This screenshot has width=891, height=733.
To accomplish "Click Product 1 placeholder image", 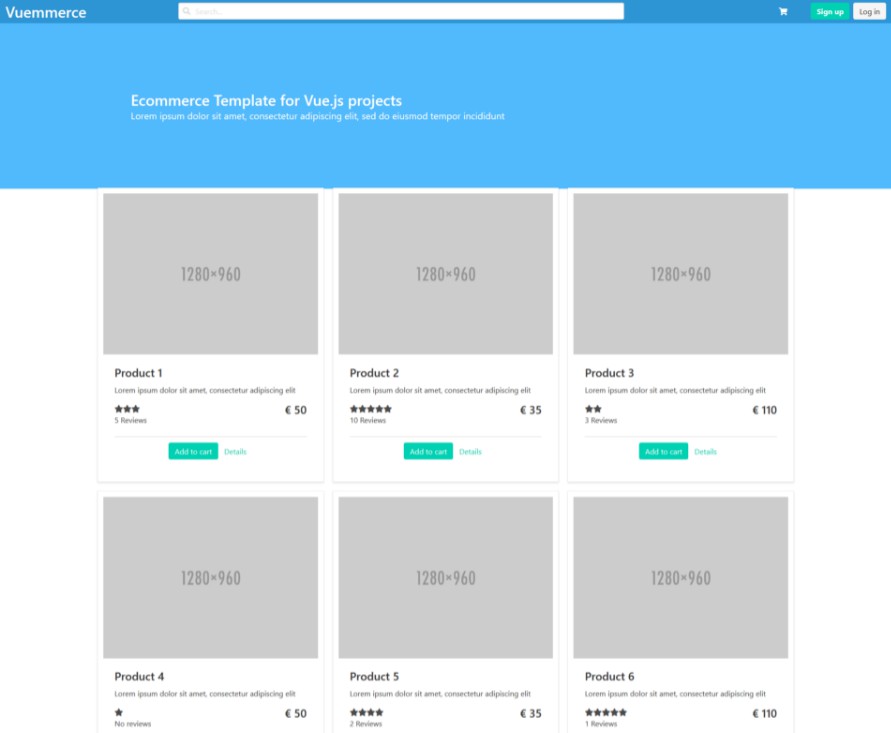I will pyautogui.click(x=210, y=274).
